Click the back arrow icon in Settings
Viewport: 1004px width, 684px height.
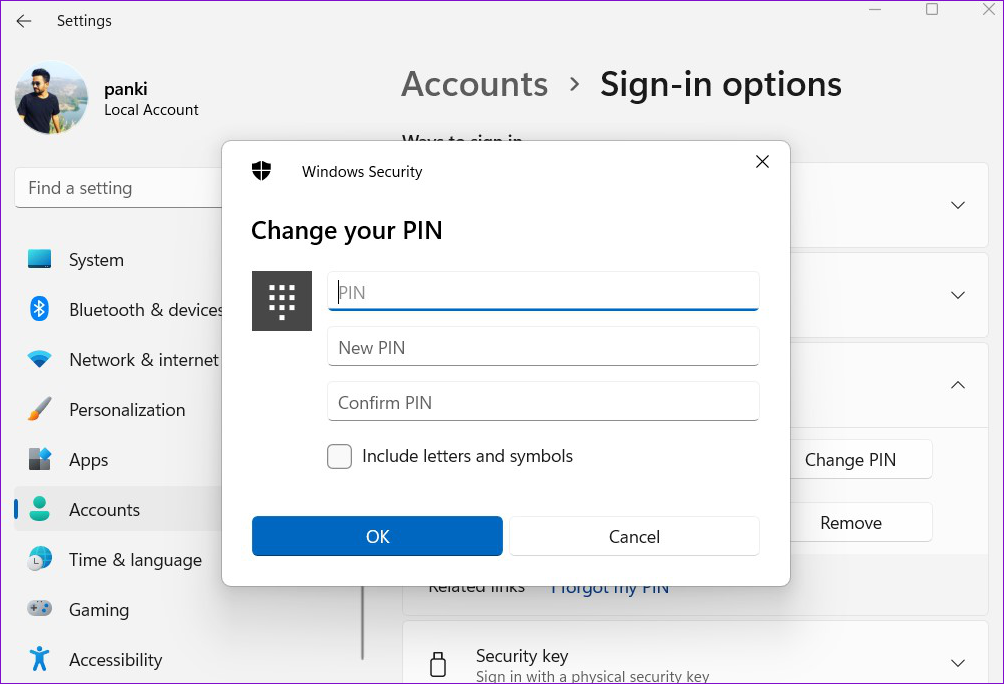click(24, 21)
